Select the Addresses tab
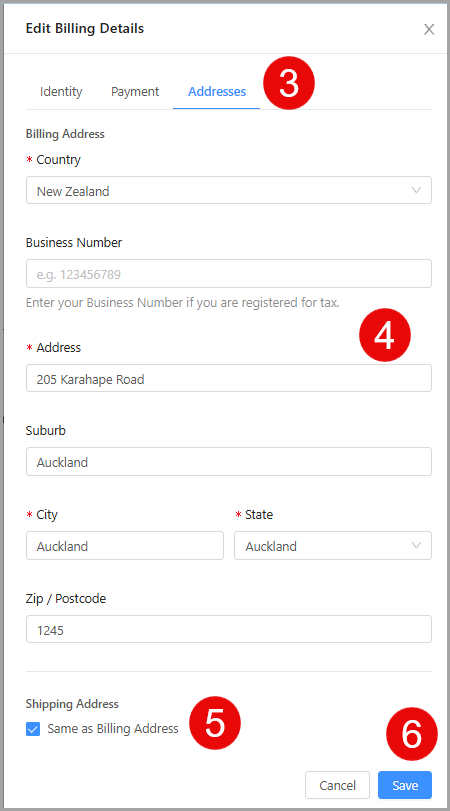The height and width of the screenshot is (811, 450). point(217,92)
